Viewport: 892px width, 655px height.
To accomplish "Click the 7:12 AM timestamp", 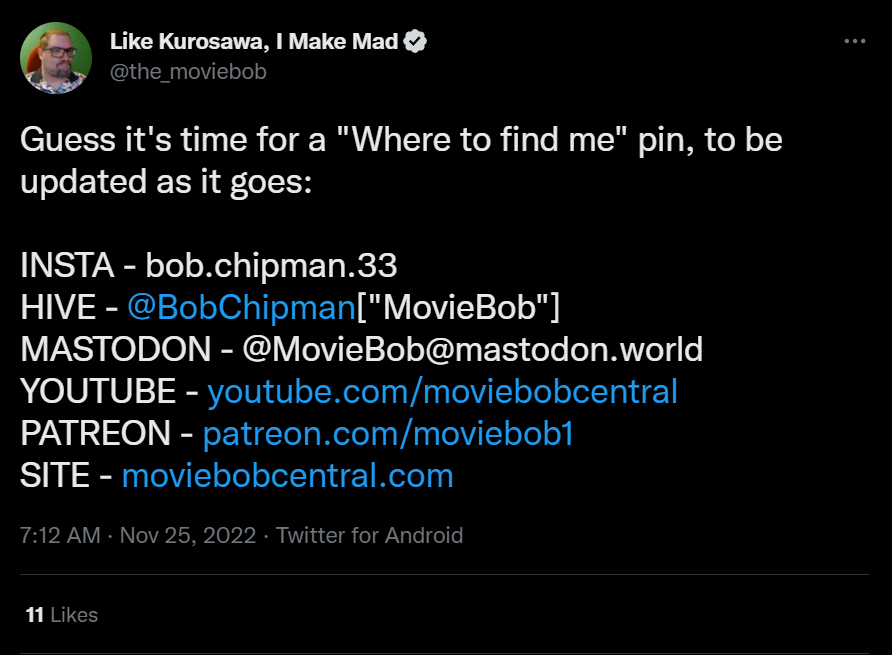I will coord(60,535).
